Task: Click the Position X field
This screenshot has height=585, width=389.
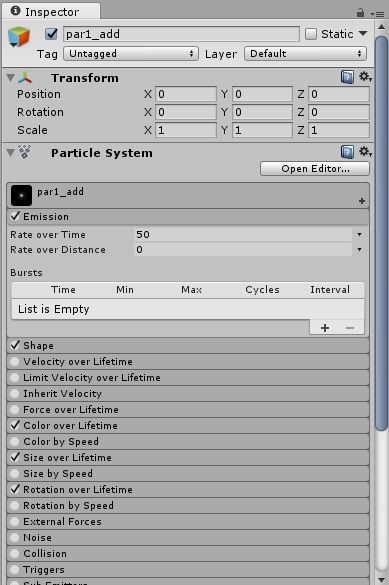Action: pos(186,94)
